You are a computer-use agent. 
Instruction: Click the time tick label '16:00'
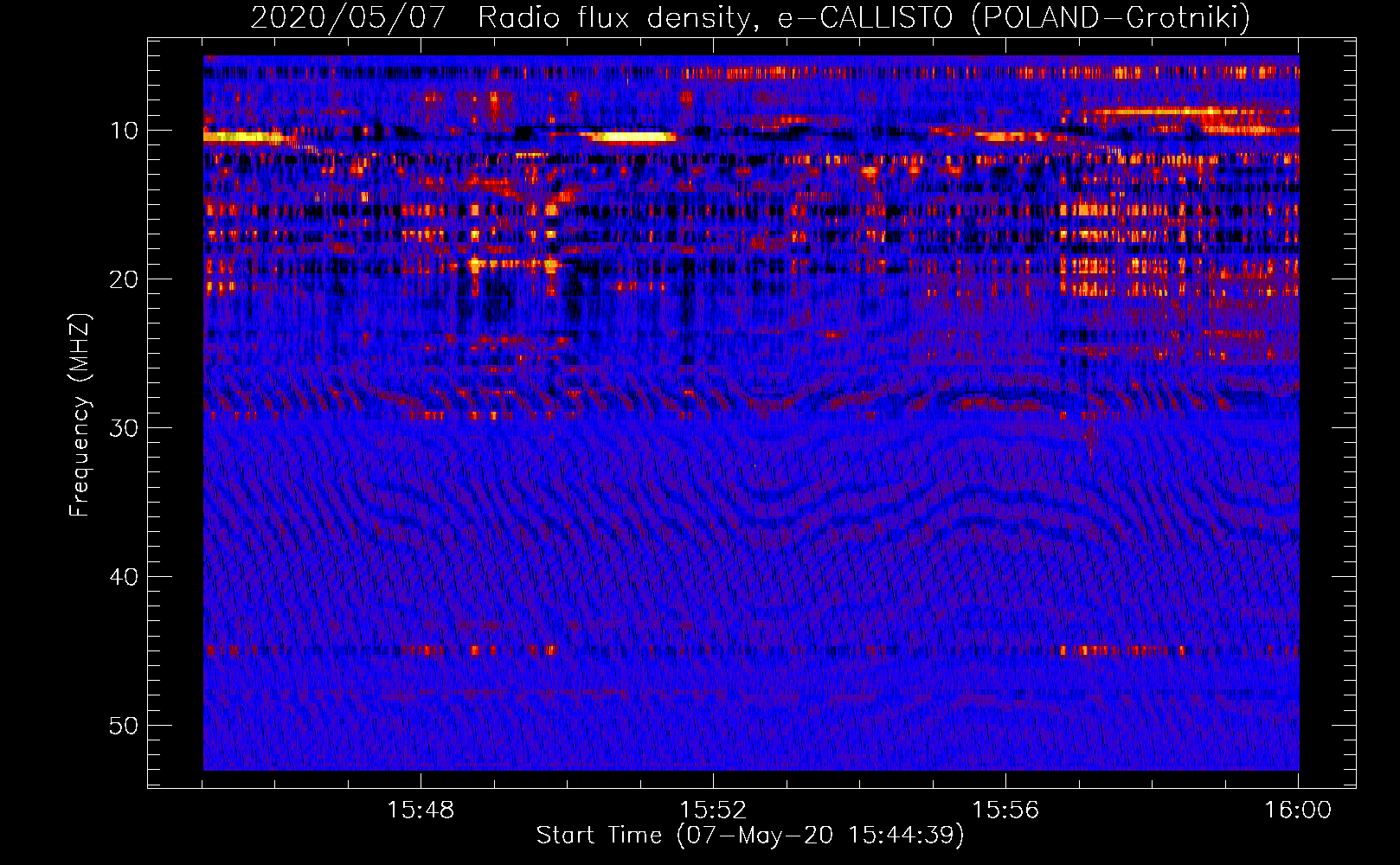(1298, 811)
